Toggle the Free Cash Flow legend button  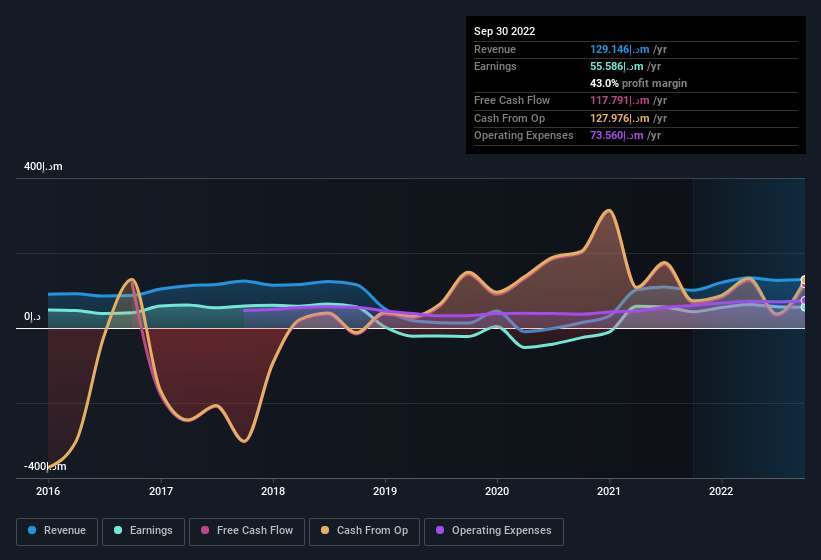tap(247, 531)
